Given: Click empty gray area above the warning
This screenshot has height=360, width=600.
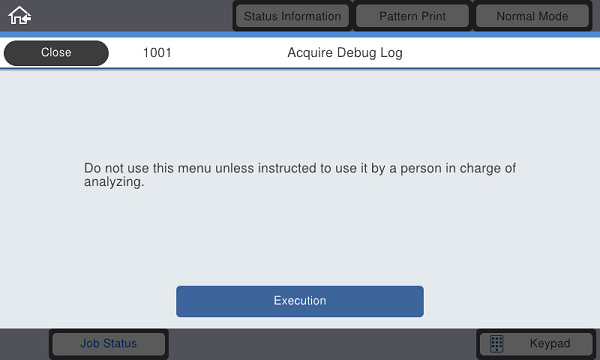Looking at the screenshot, I should (300, 115).
